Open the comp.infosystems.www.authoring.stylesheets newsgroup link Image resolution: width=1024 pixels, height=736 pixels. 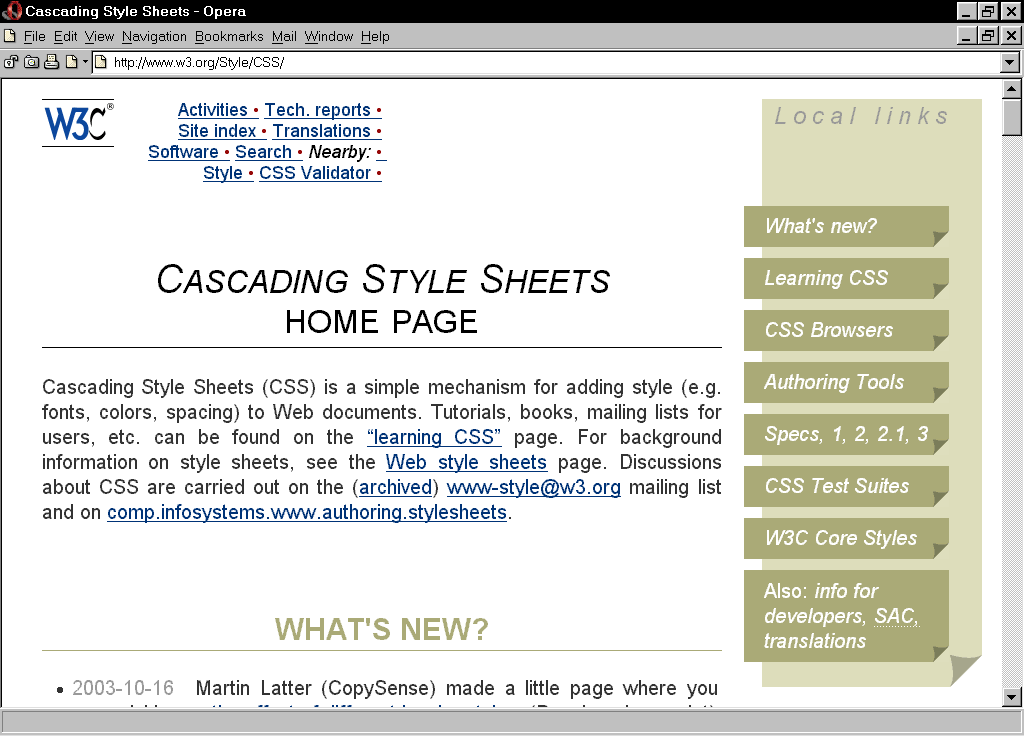click(307, 512)
